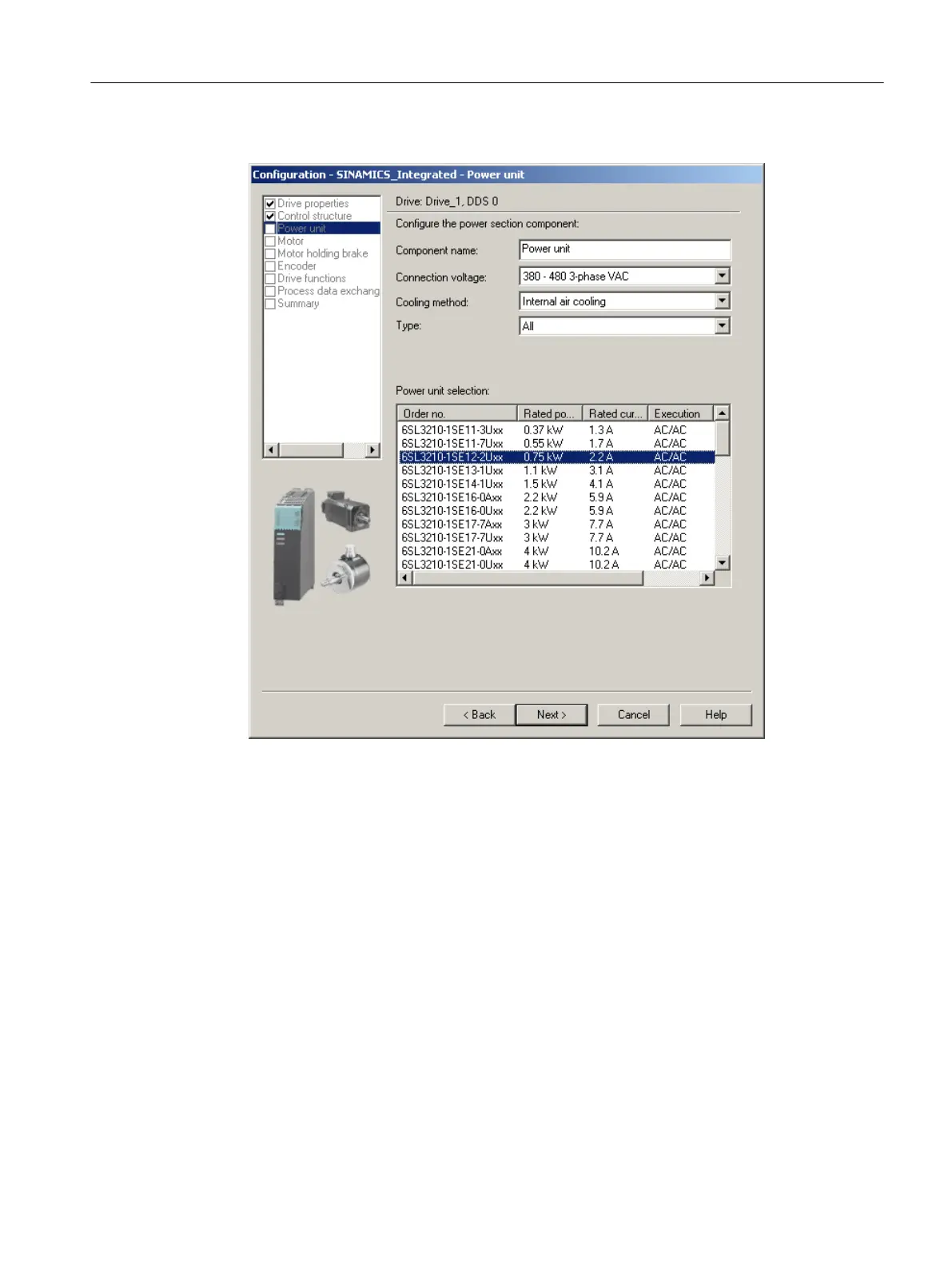Viewport: 952px width, 1269px height.
Task: Click the Next button
Action: [x=552, y=715]
